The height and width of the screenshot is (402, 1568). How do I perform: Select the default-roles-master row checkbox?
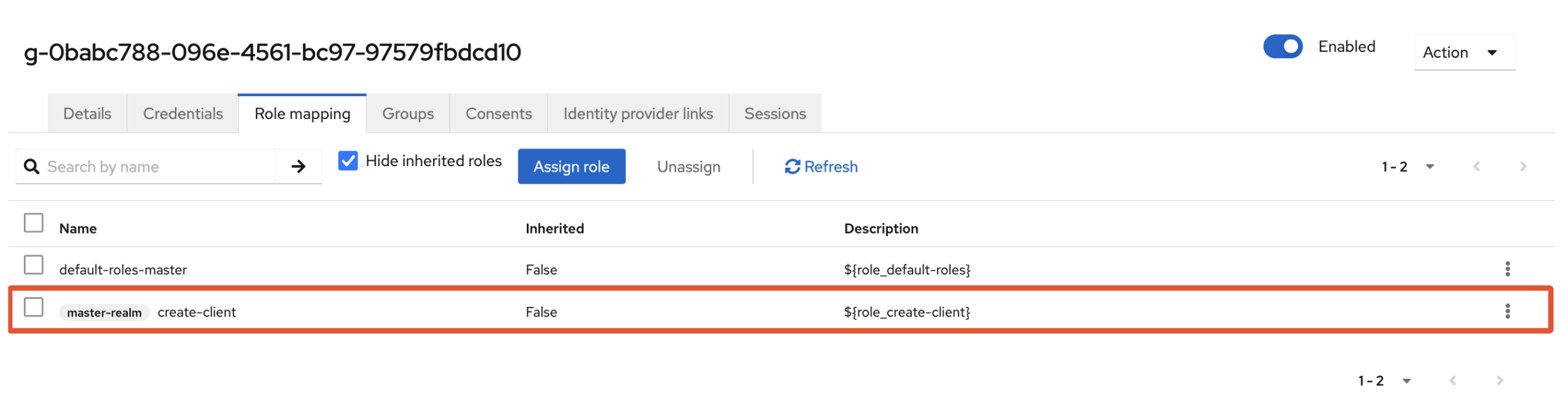[x=34, y=265]
